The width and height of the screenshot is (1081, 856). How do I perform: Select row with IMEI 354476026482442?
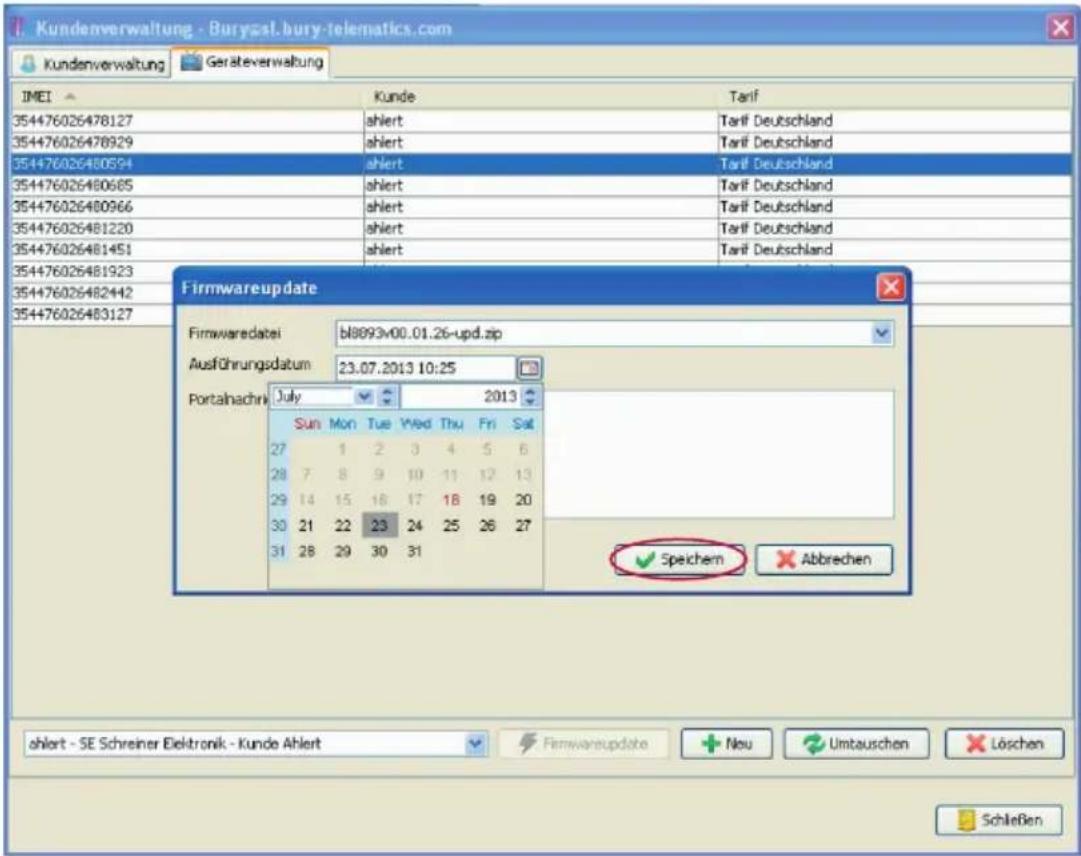click(92, 292)
